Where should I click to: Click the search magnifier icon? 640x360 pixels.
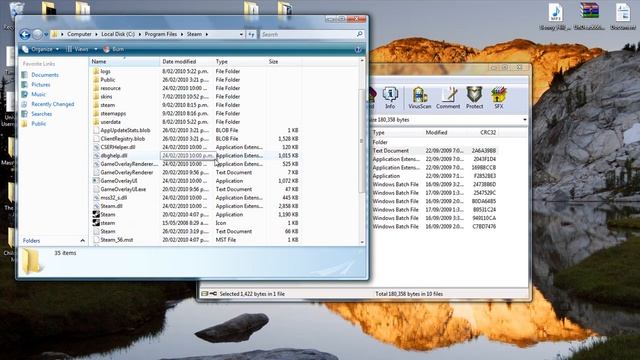(360, 35)
